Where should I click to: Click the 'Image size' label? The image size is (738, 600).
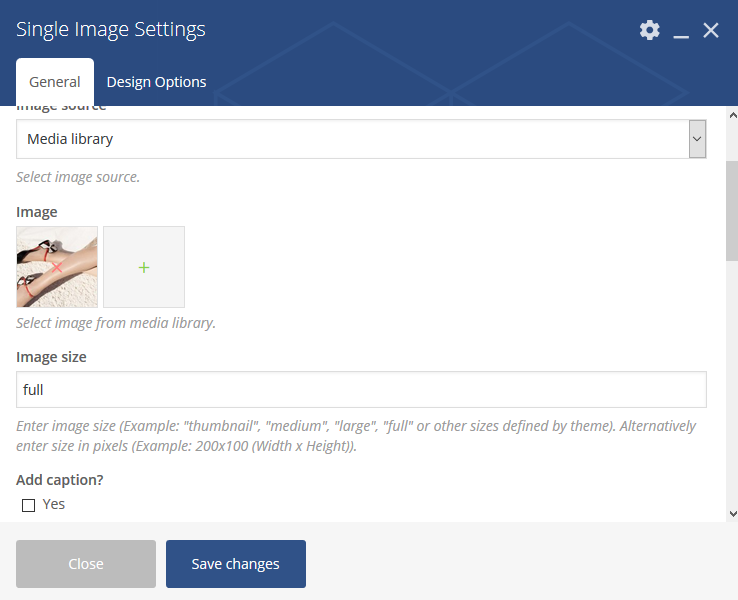51,357
